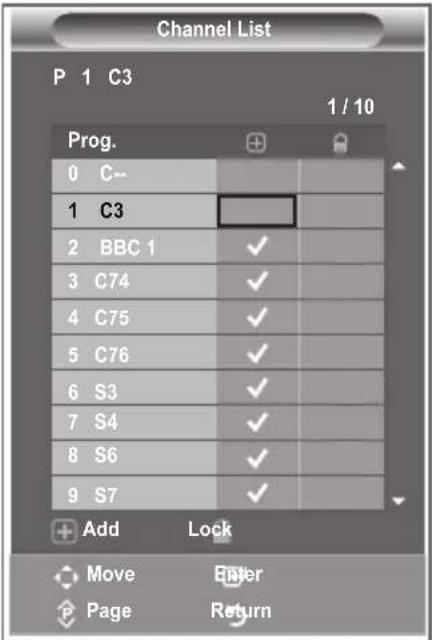
Task: Toggle the Add checkmark for BBC 1
Action: (x=257, y=246)
